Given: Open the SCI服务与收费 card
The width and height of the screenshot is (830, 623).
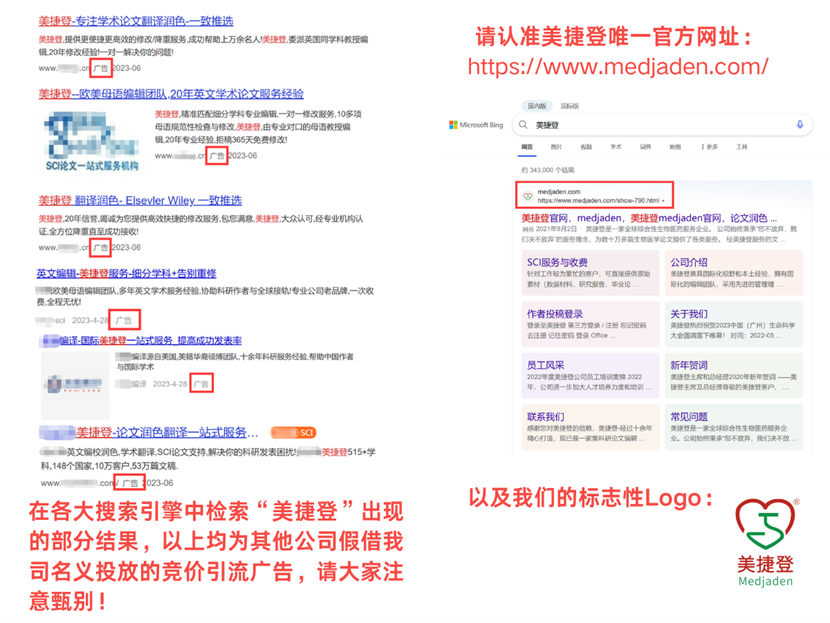Looking at the screenshot, I should coord(590,273).
